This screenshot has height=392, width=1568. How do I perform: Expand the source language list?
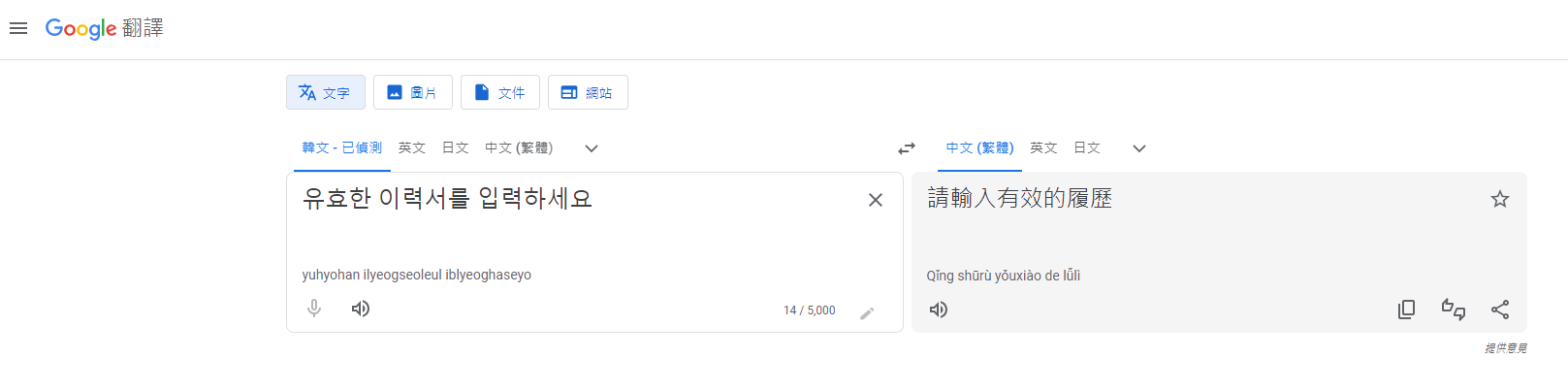click(x=592, y=148)
